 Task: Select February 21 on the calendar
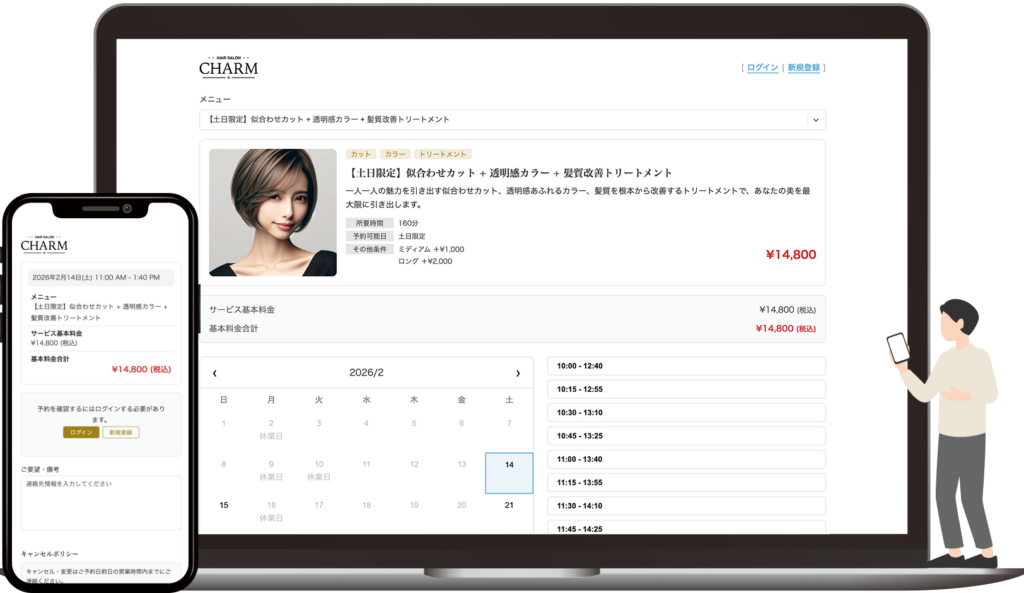[509, 505]
